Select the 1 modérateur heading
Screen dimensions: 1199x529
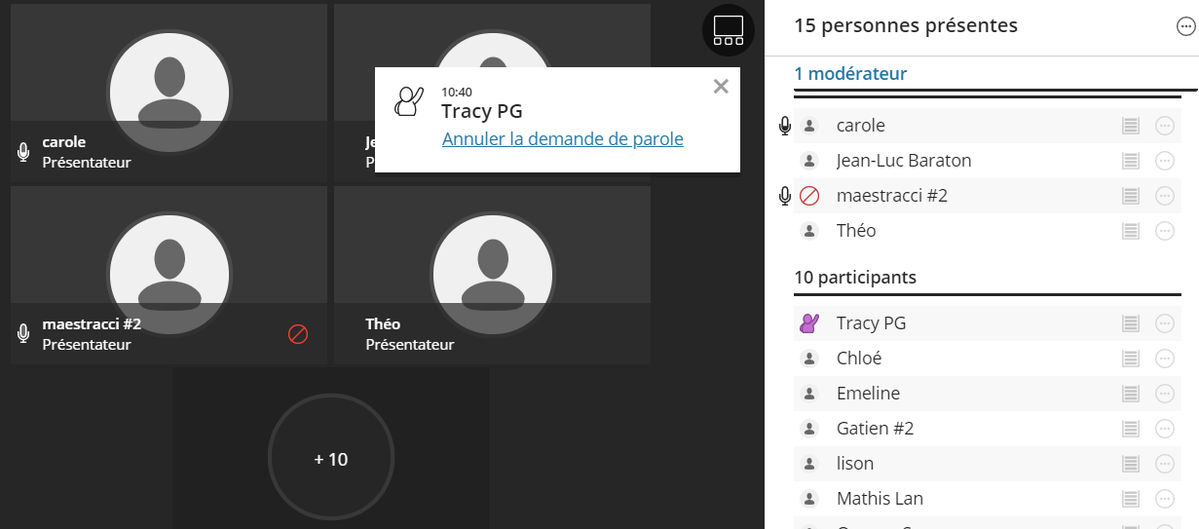(x=850, y=74)
